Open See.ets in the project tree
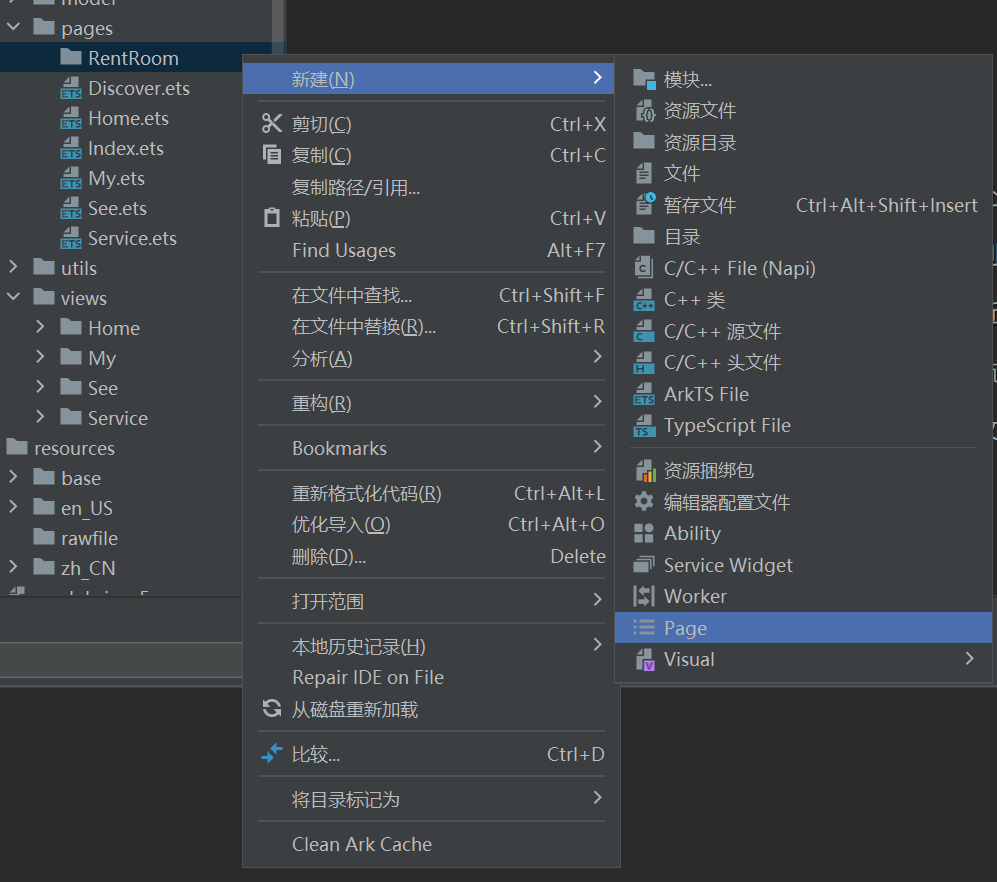 coord(117,208)
